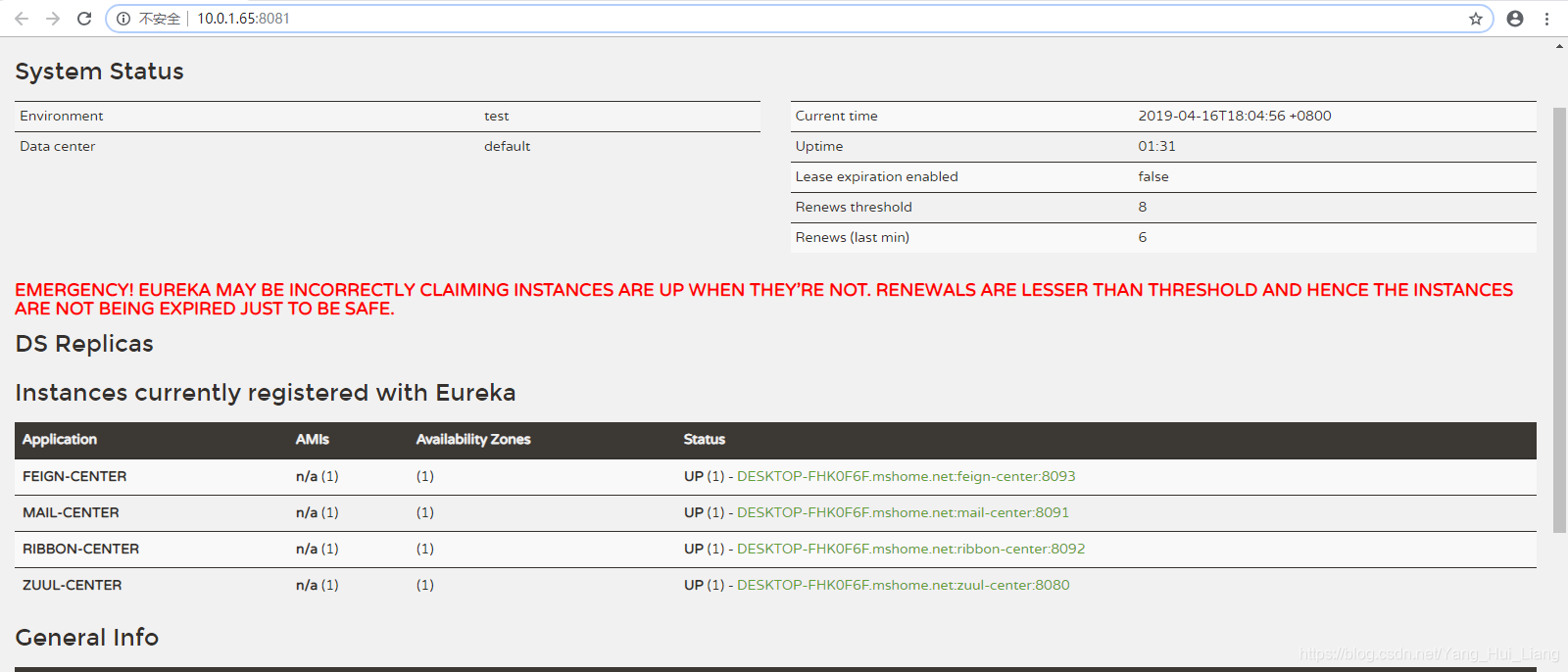Click the AMIs column header
Viewport: 1568px width, 672px height.
point(313,439)
